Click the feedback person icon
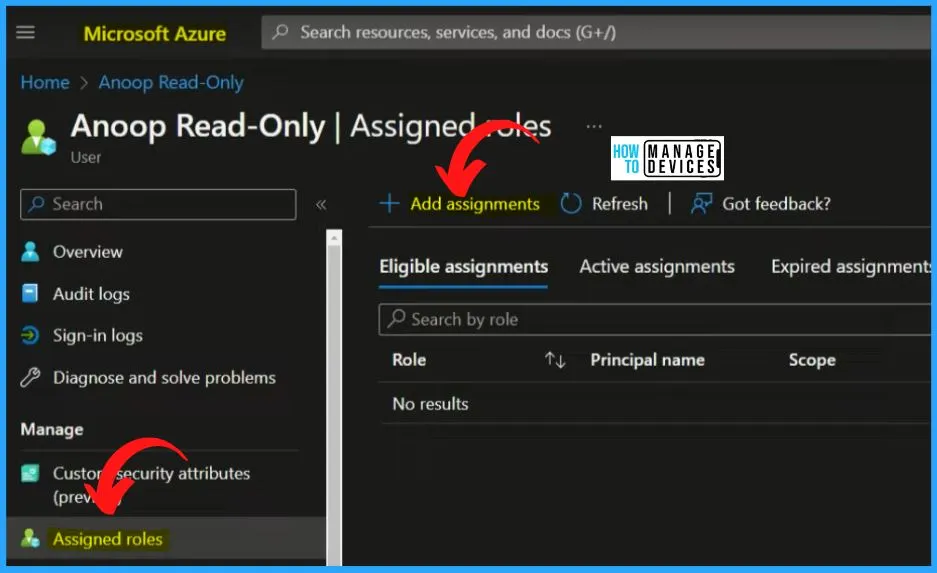Image resolution: width=937 pixels, height=573 pixels. (701, 204)
